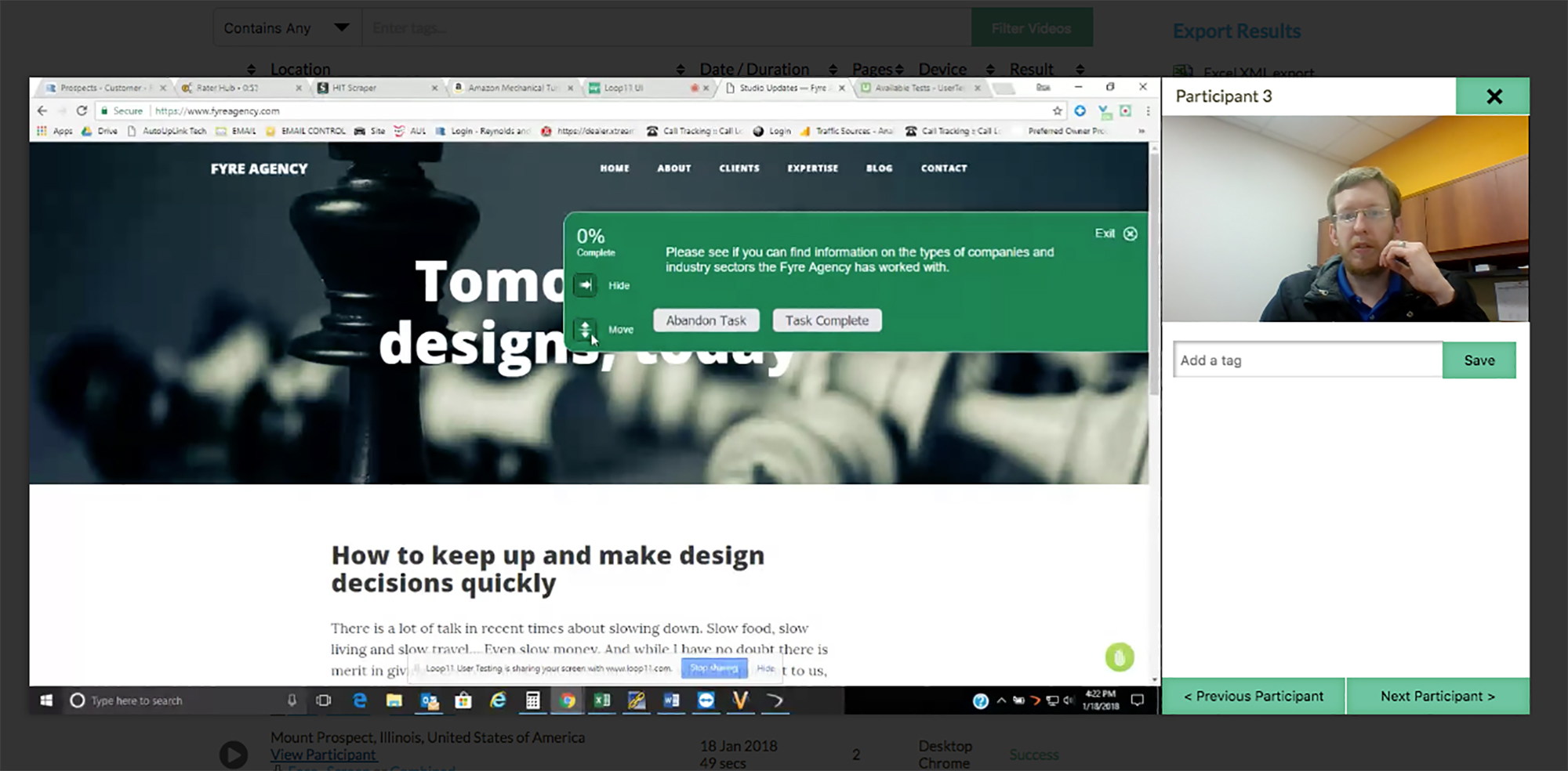Click the fyreagency.com address bar
1568x771 pixels.
click(580, 110)
